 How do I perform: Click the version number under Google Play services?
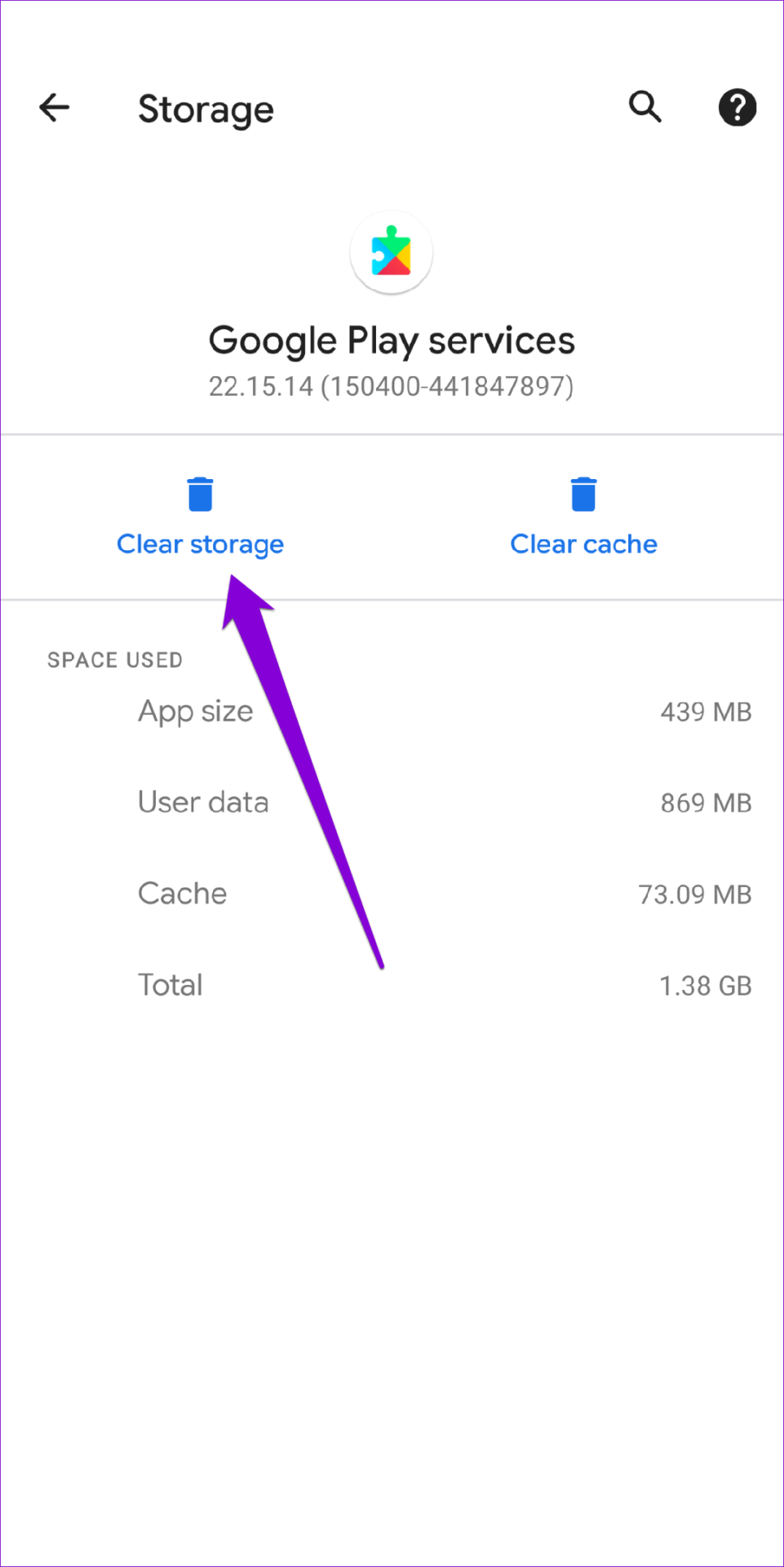(x=391, y=385)
